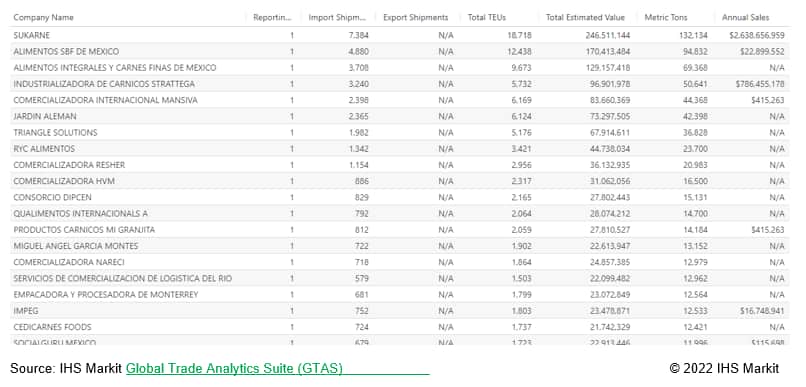Open the Global Trade Analytics Suite (GTAS) link
This screenshot has width=806, height=387.
tap(234, 368)
